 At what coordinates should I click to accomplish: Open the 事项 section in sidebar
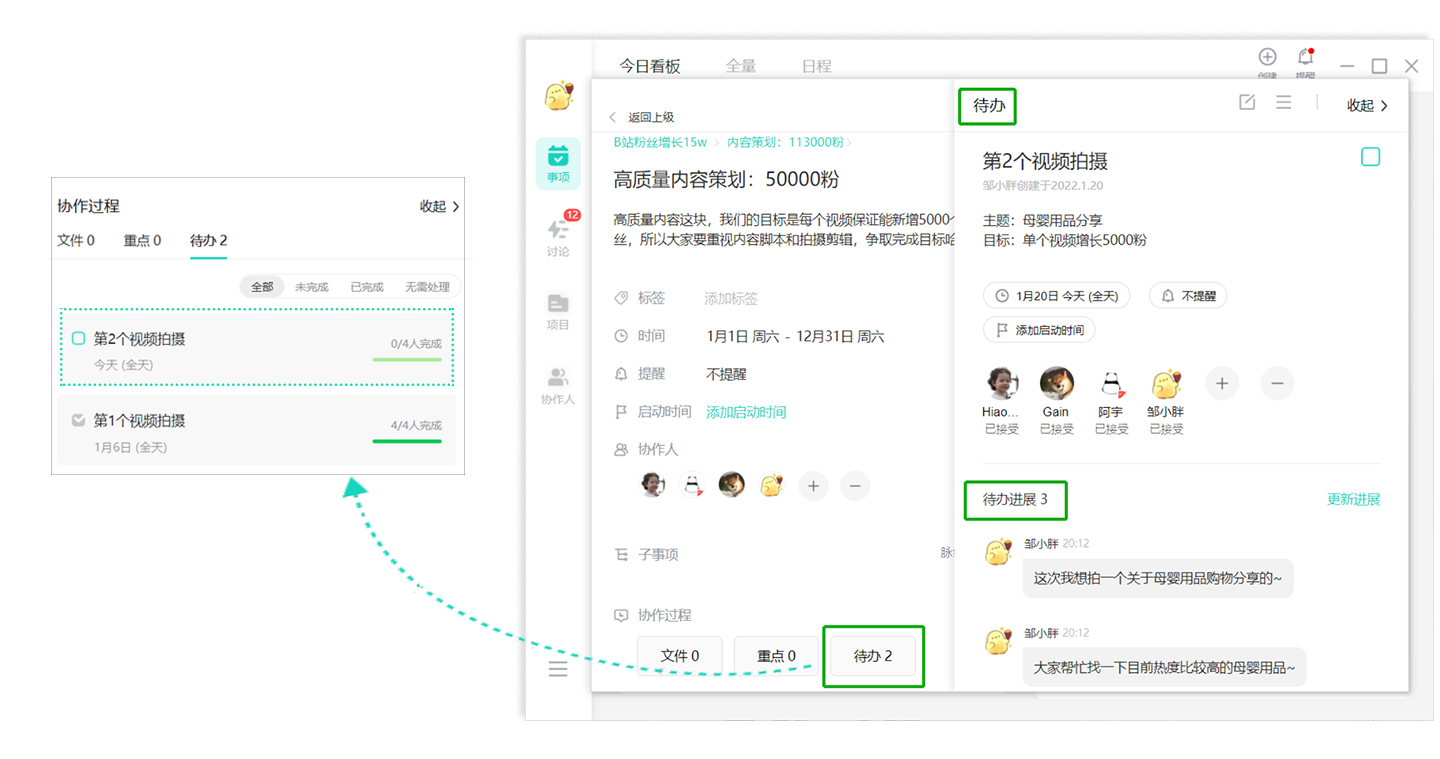click(x=558, y=163)
